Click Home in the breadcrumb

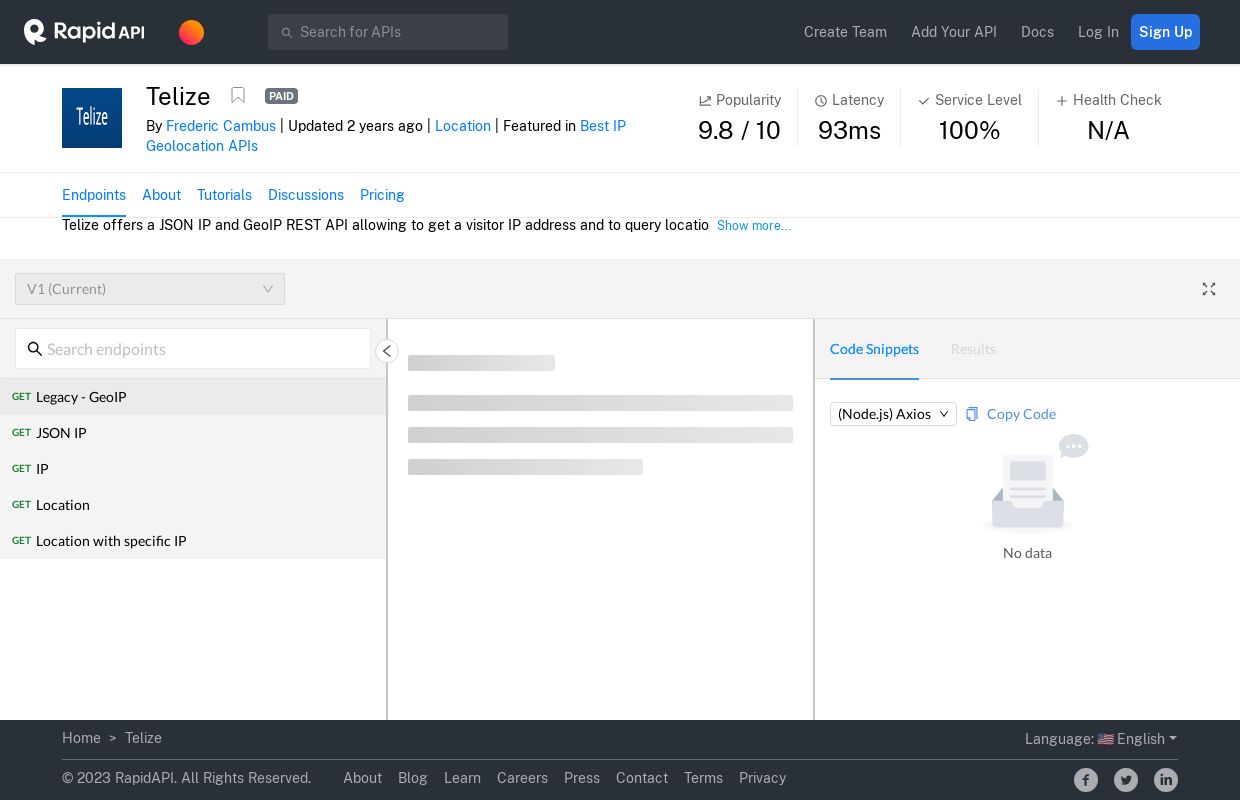pos(81,738)
